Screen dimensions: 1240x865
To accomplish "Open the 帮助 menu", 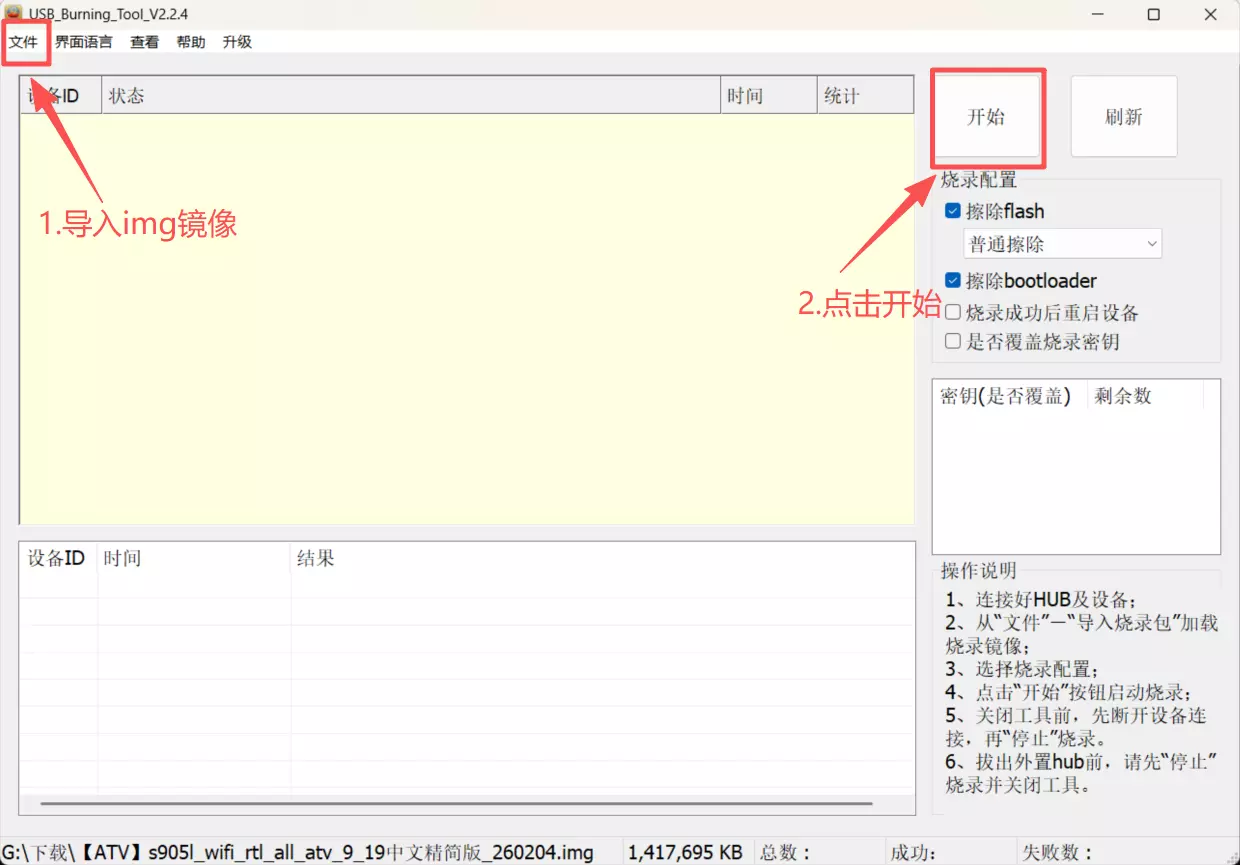I will (190, 42).
